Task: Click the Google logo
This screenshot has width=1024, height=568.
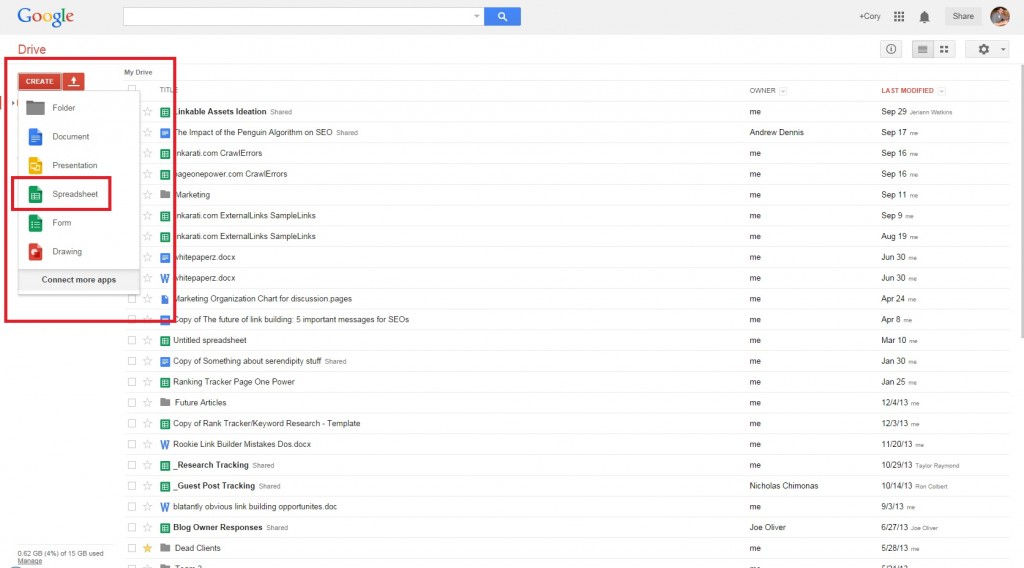Action: tap(46, 17)
